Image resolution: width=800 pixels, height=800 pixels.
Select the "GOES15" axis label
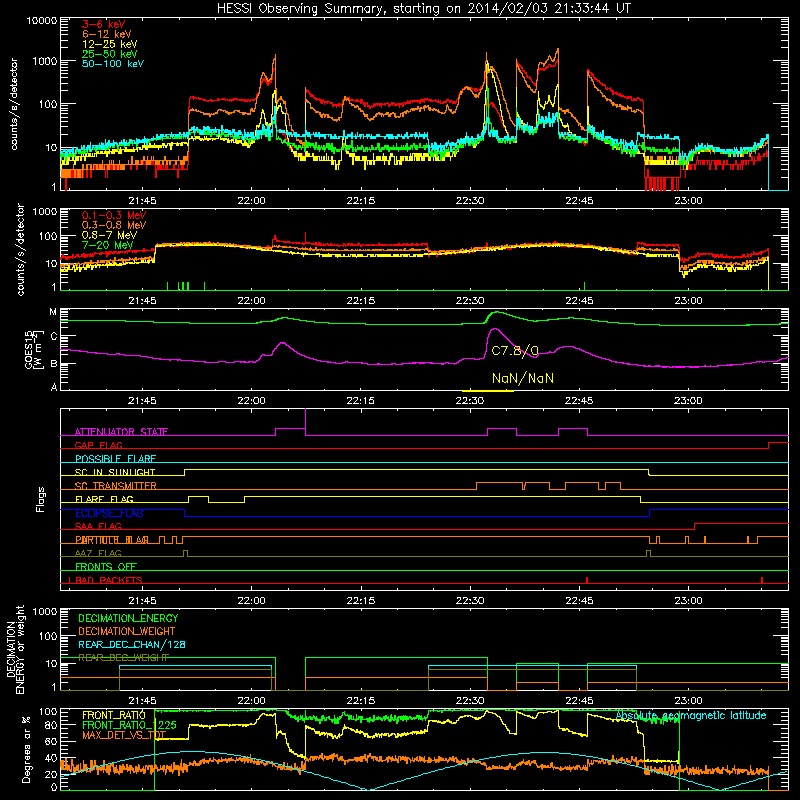pyautogui.click(x=29, y=350)
